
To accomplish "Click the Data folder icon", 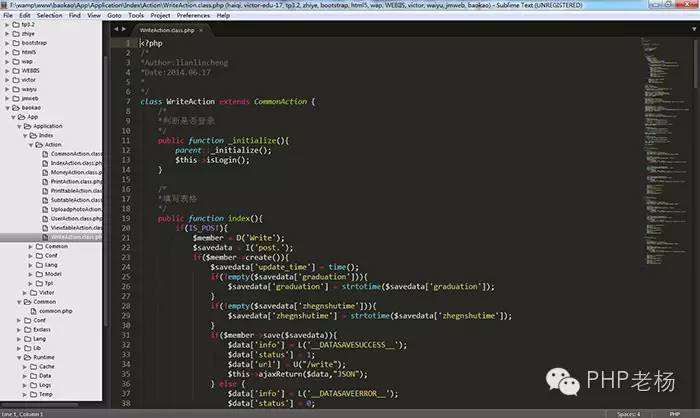I will point(33,376).
